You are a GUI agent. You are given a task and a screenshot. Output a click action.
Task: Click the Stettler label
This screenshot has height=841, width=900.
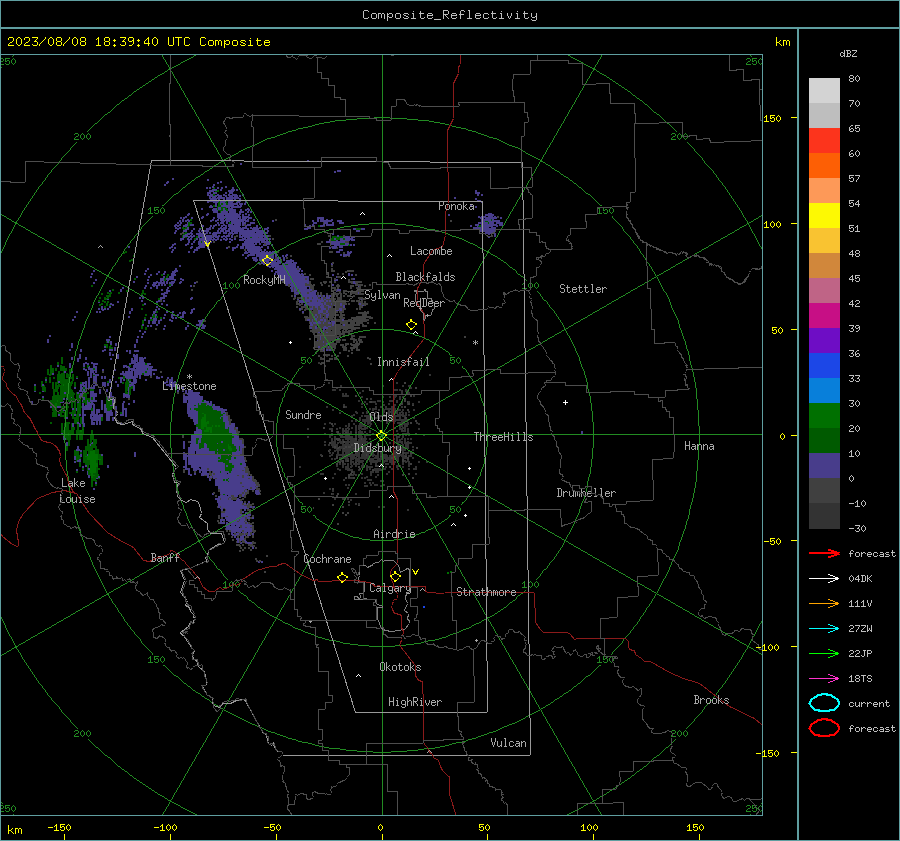[x=583, y=289]
